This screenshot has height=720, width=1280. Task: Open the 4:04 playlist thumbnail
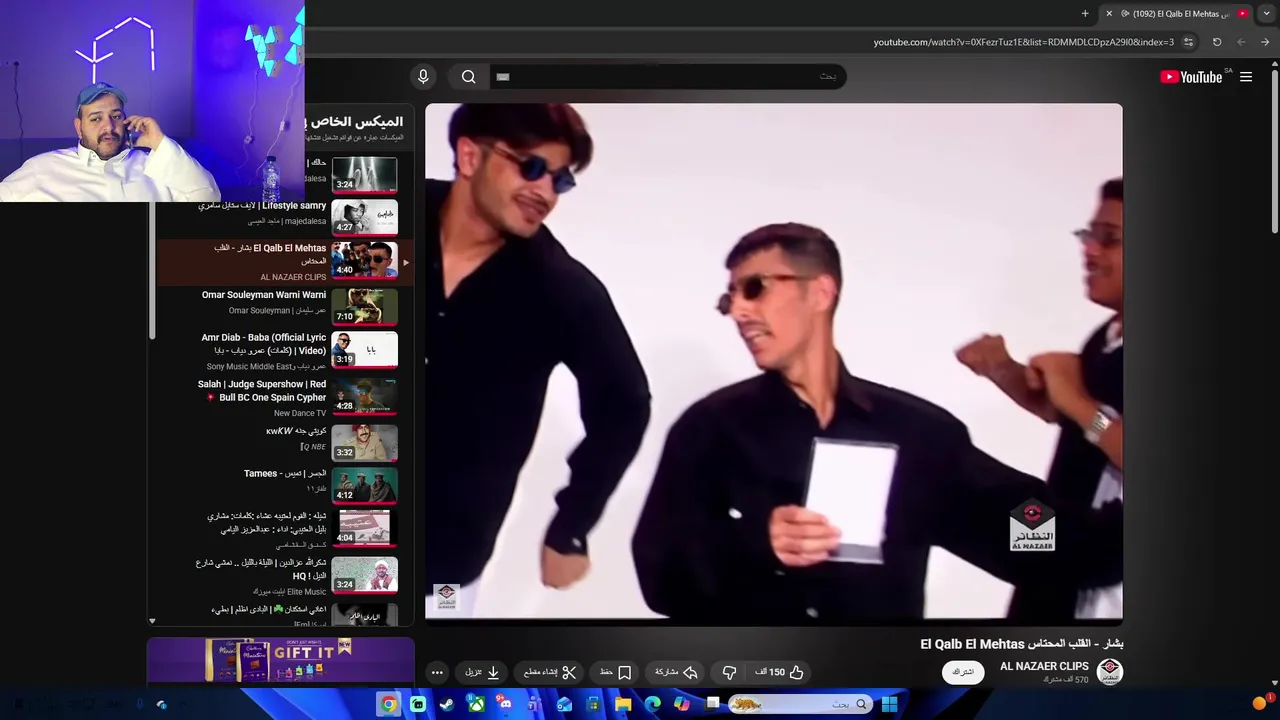364,527
